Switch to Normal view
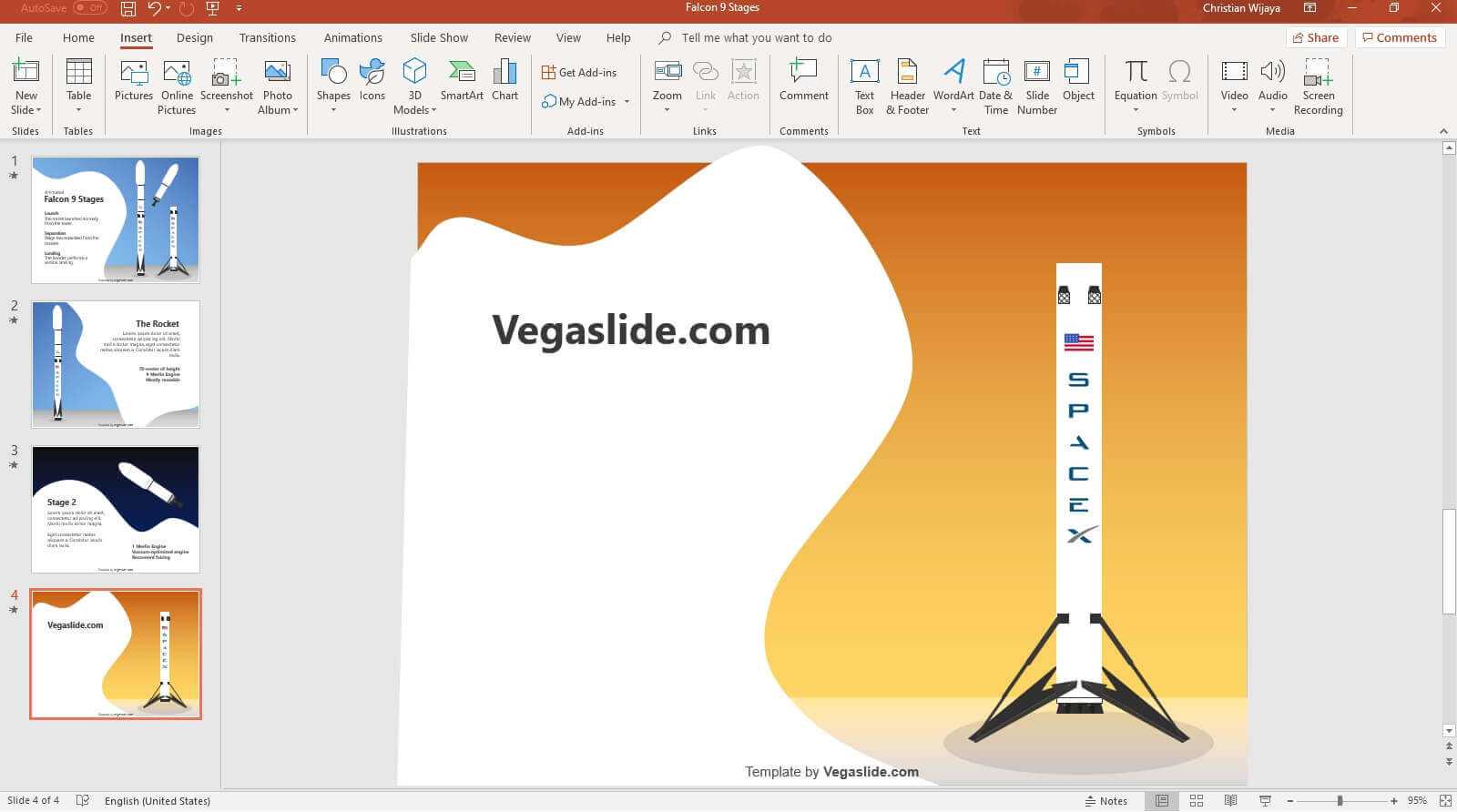The width and height of the screenshot is (1457, 812). point(1161,801)
